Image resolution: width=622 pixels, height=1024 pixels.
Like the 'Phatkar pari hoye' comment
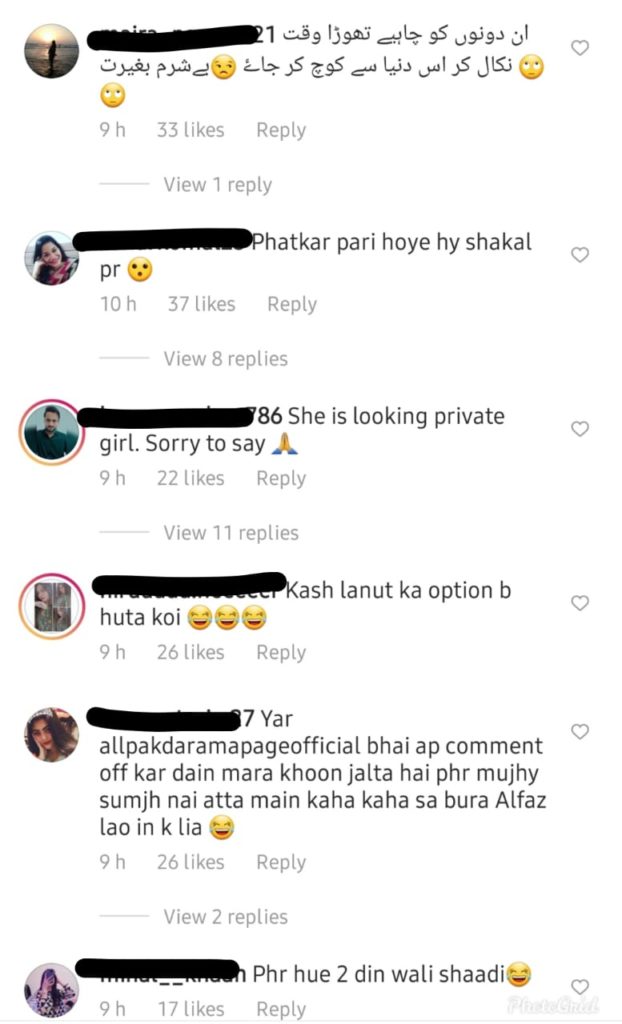pos(580,254)
